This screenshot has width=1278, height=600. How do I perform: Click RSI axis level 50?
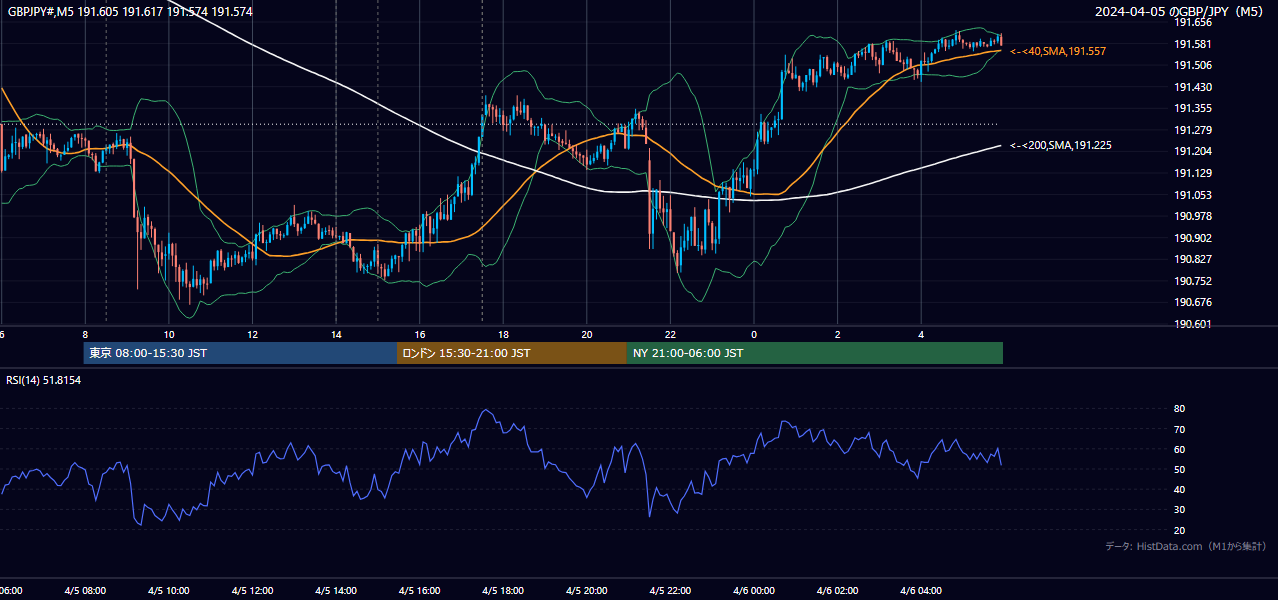tap(1179, 469)
